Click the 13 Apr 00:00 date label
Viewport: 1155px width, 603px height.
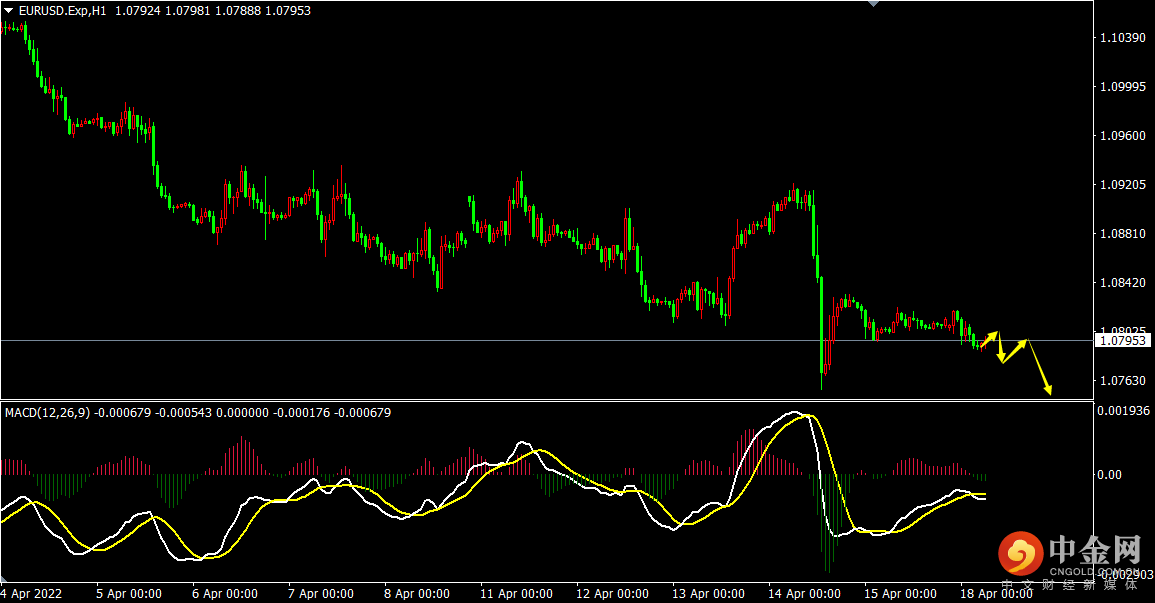(708, 593)
